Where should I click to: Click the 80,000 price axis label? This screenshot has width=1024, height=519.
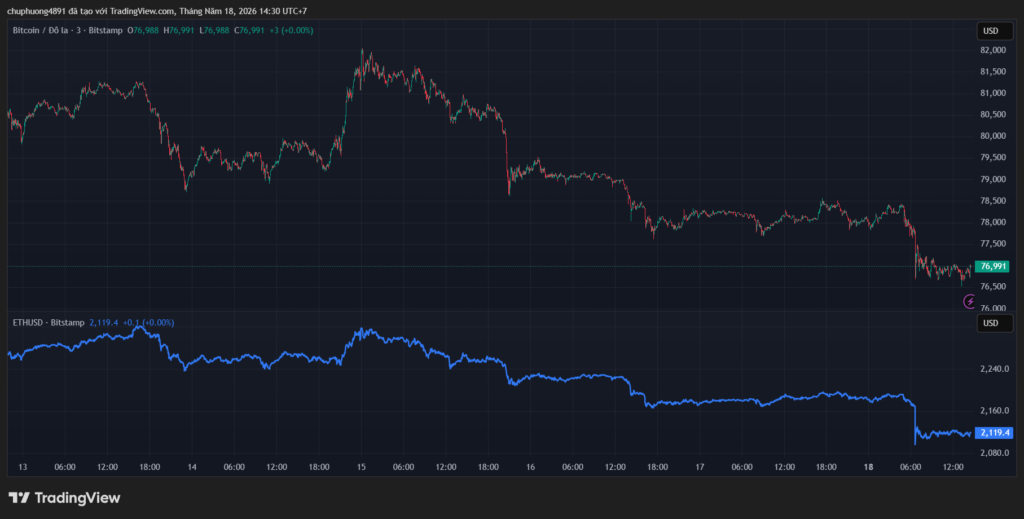pos(993,136)
